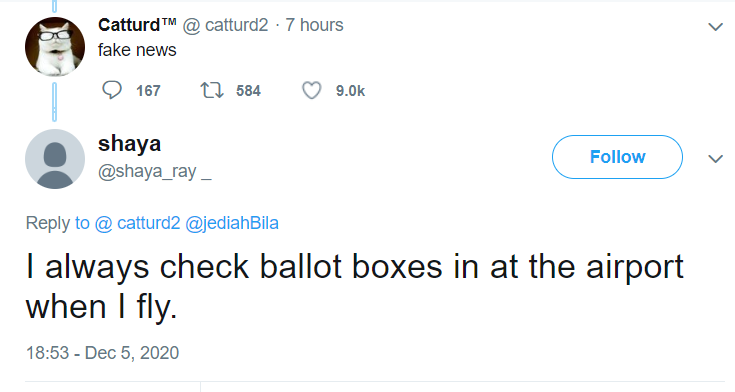Open the @jediahBila mention link
This screenshot has width=735, height=392.
232,223
